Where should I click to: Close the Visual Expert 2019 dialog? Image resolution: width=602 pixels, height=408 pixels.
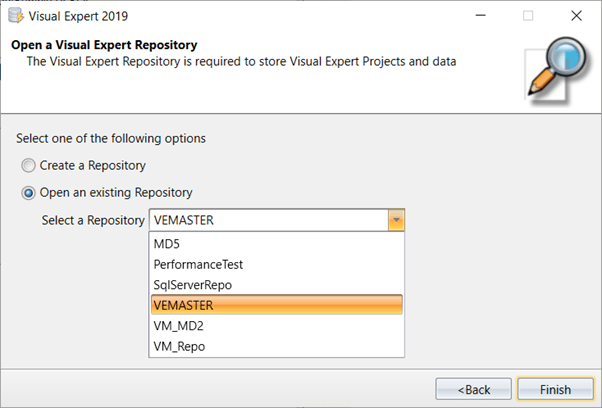[576, 16]
